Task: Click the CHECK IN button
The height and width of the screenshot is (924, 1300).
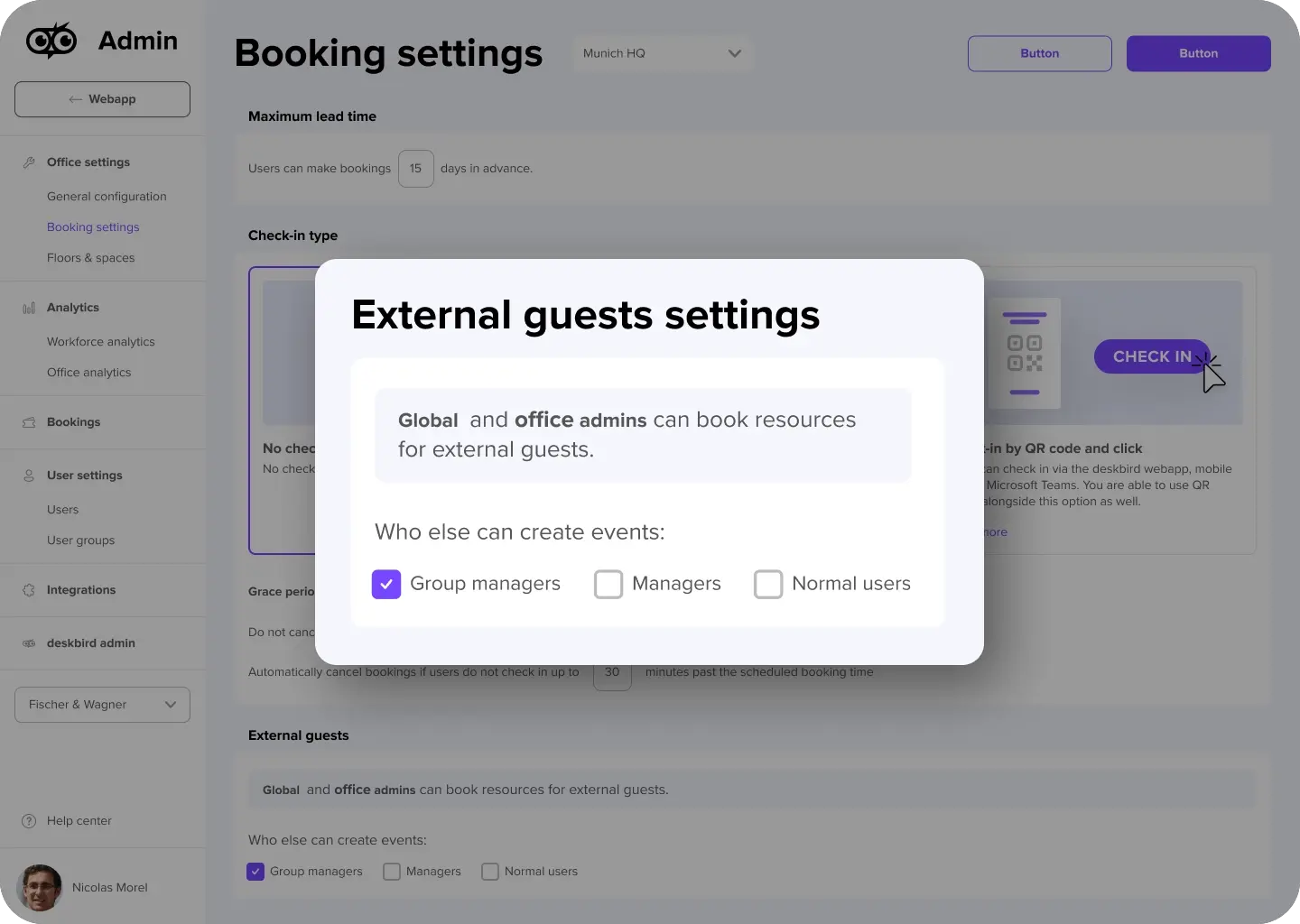Action: (1151, 356)
